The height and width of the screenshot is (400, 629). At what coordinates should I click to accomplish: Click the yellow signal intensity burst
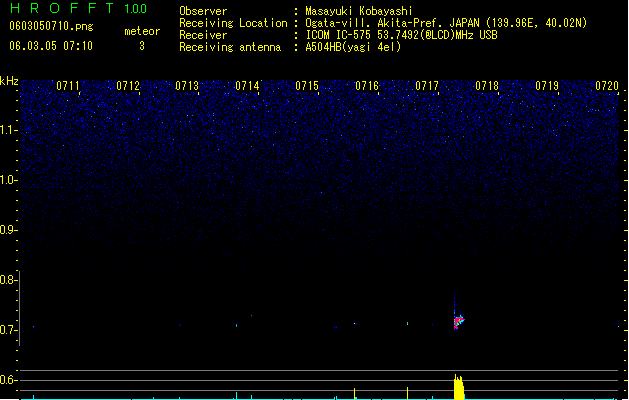(x=459, y=387)
